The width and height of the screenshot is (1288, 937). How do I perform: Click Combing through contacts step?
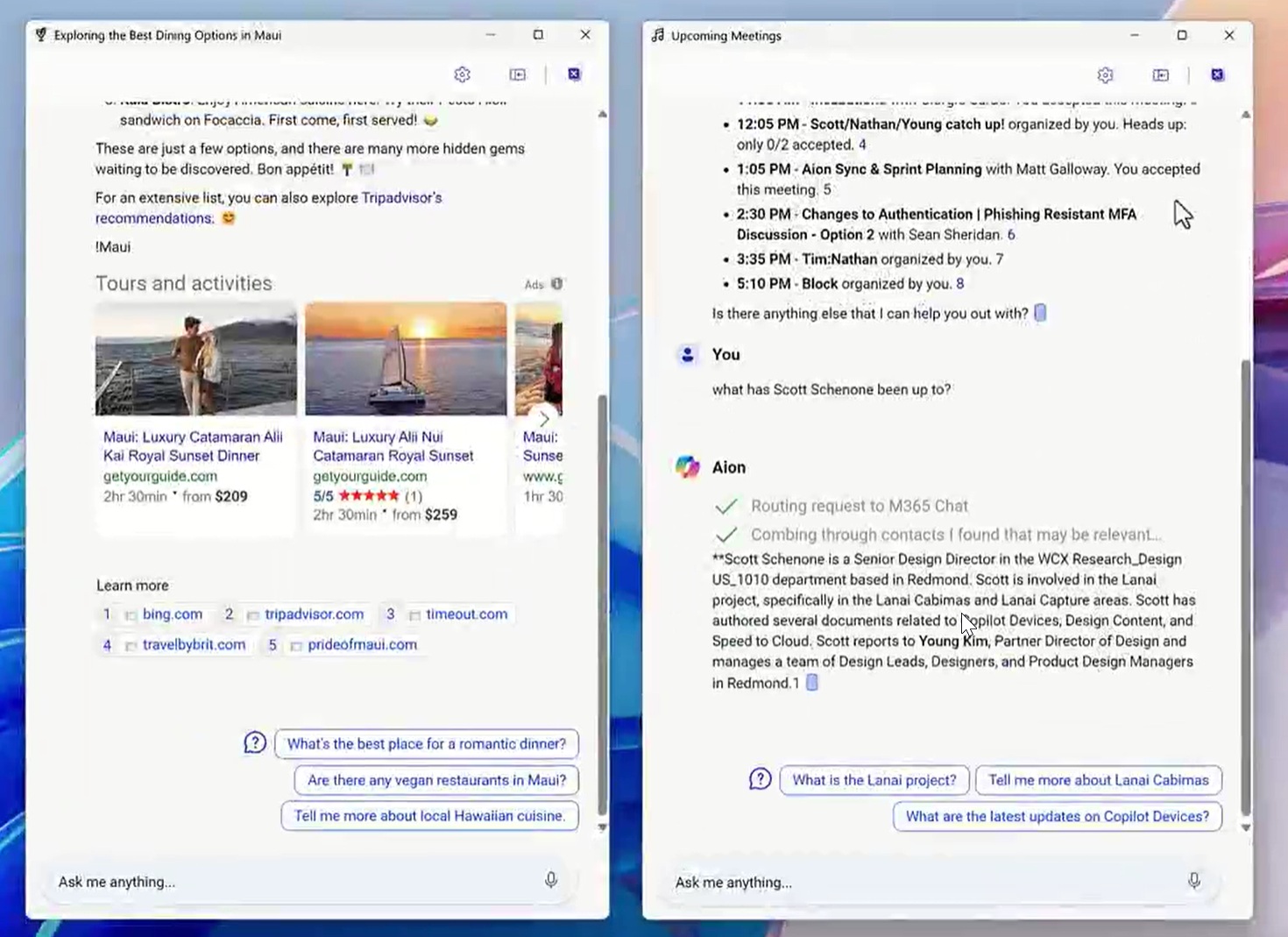[956, 535]
